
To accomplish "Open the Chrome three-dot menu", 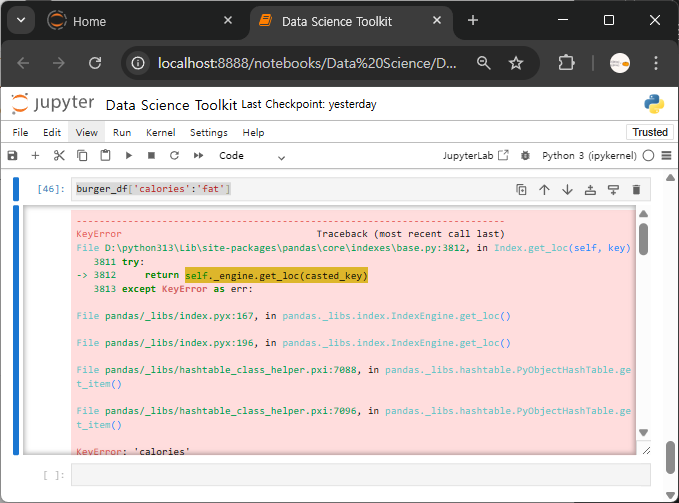I will pyautogui.click(x=656, y=63).
